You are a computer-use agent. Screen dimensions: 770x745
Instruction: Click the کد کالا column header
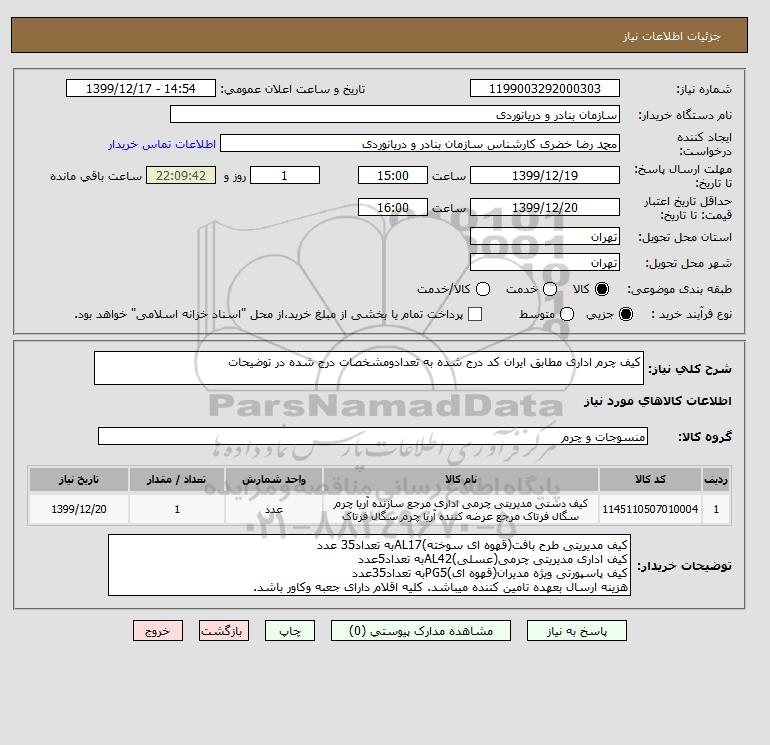[650, 479]
